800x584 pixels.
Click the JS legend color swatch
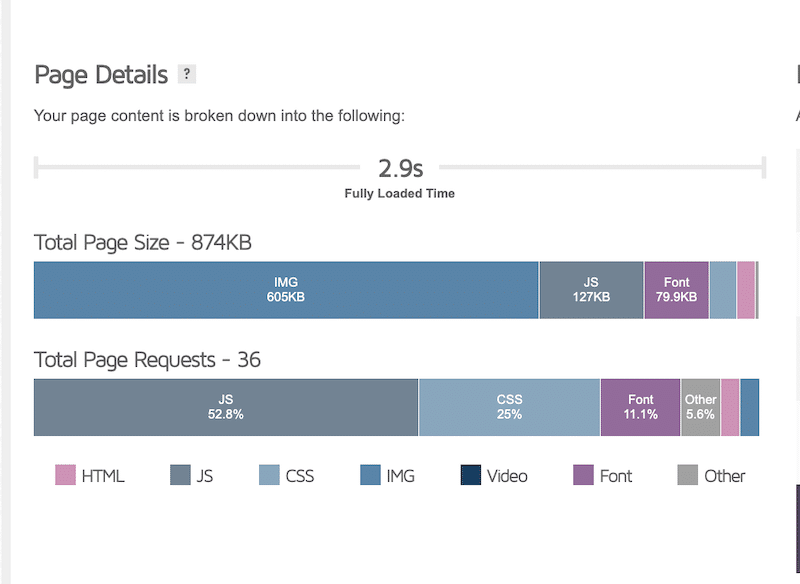pyautogui.click(x=180, y=475)
